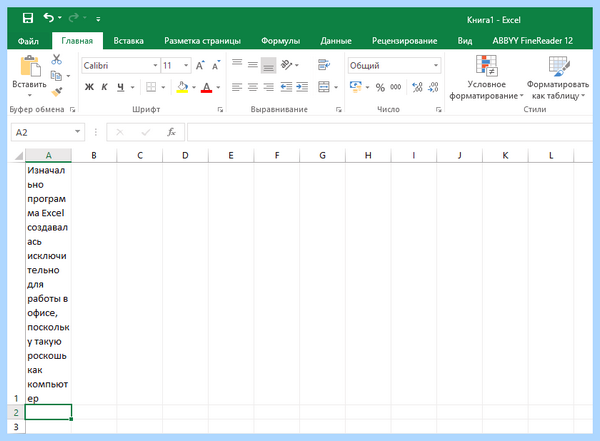Select the Данные tab
The height and width of the screenshot is (441, 600).
336,41
